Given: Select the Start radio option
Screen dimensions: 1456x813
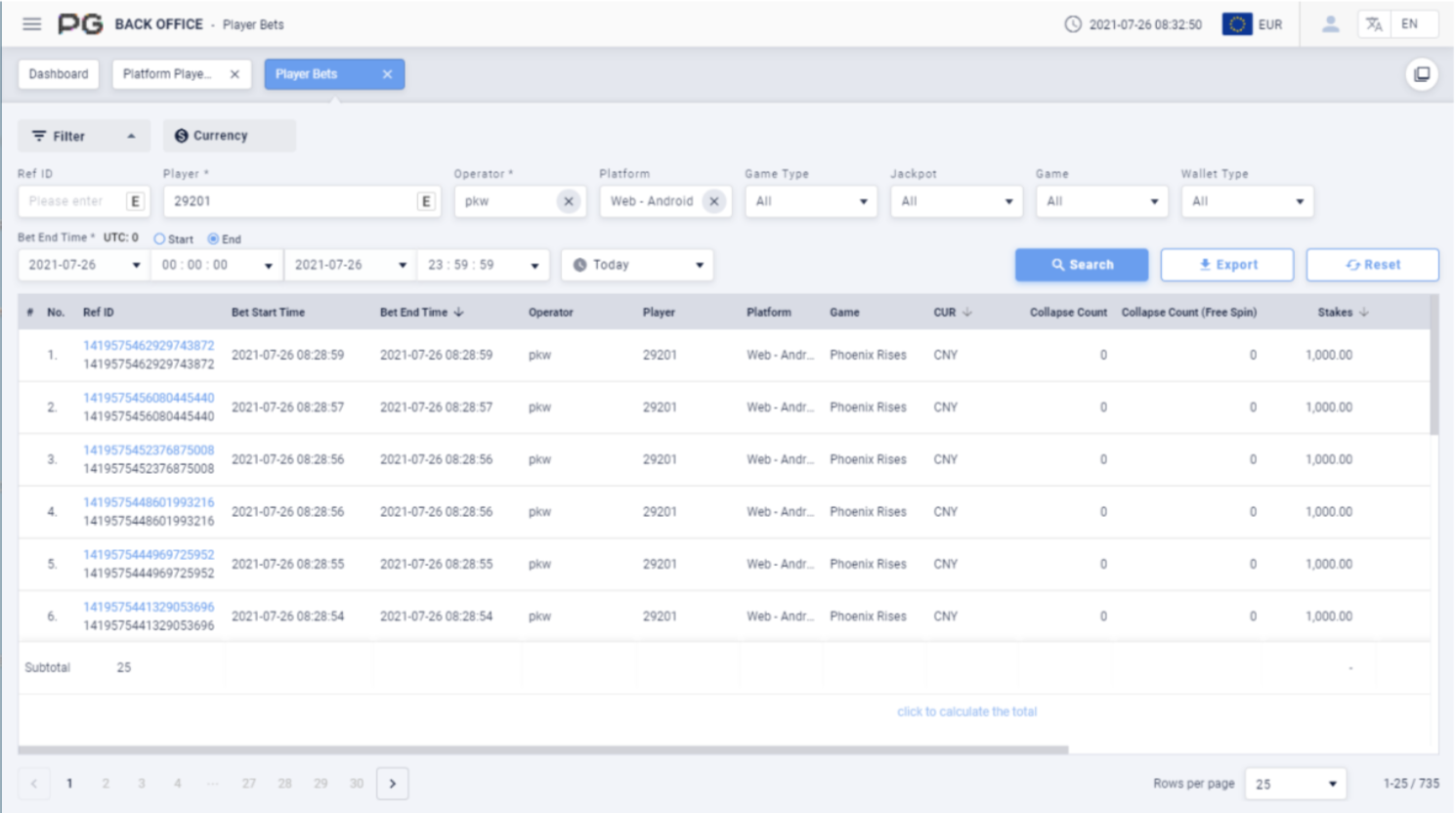Looking at the screenshot, I should click(x=159, y=239).
